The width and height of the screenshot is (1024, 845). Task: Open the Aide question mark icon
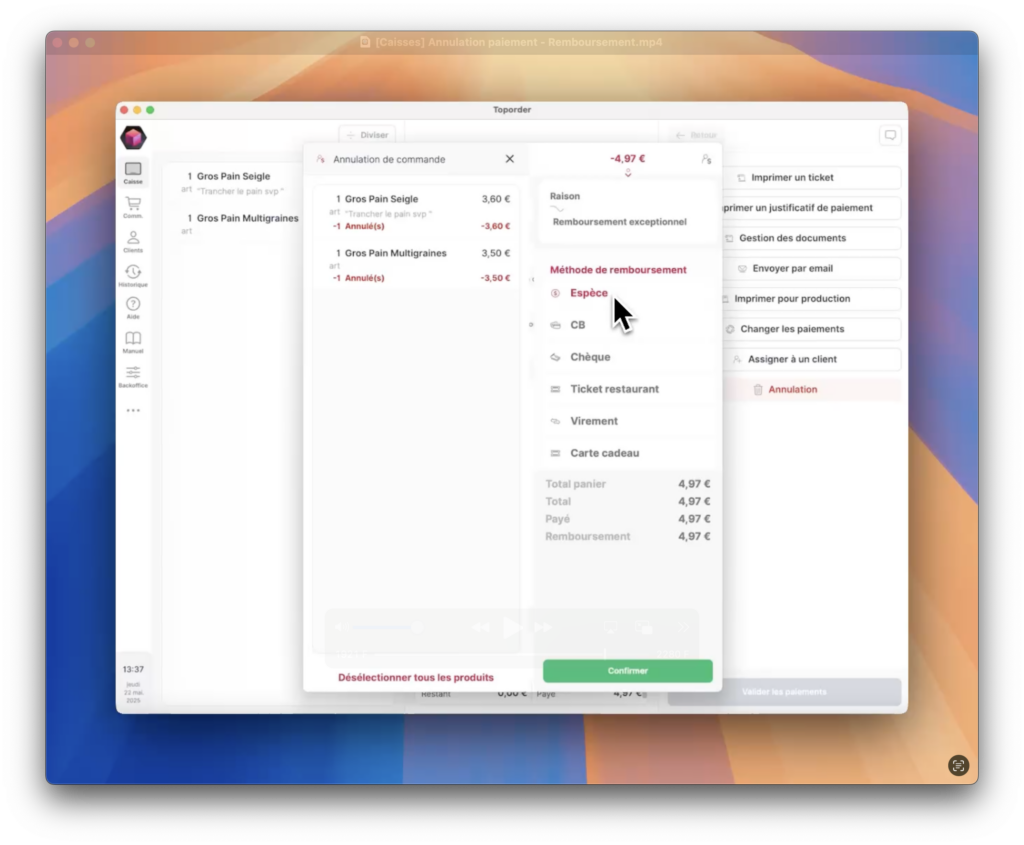pyautogui.click(x=133, y=308)
